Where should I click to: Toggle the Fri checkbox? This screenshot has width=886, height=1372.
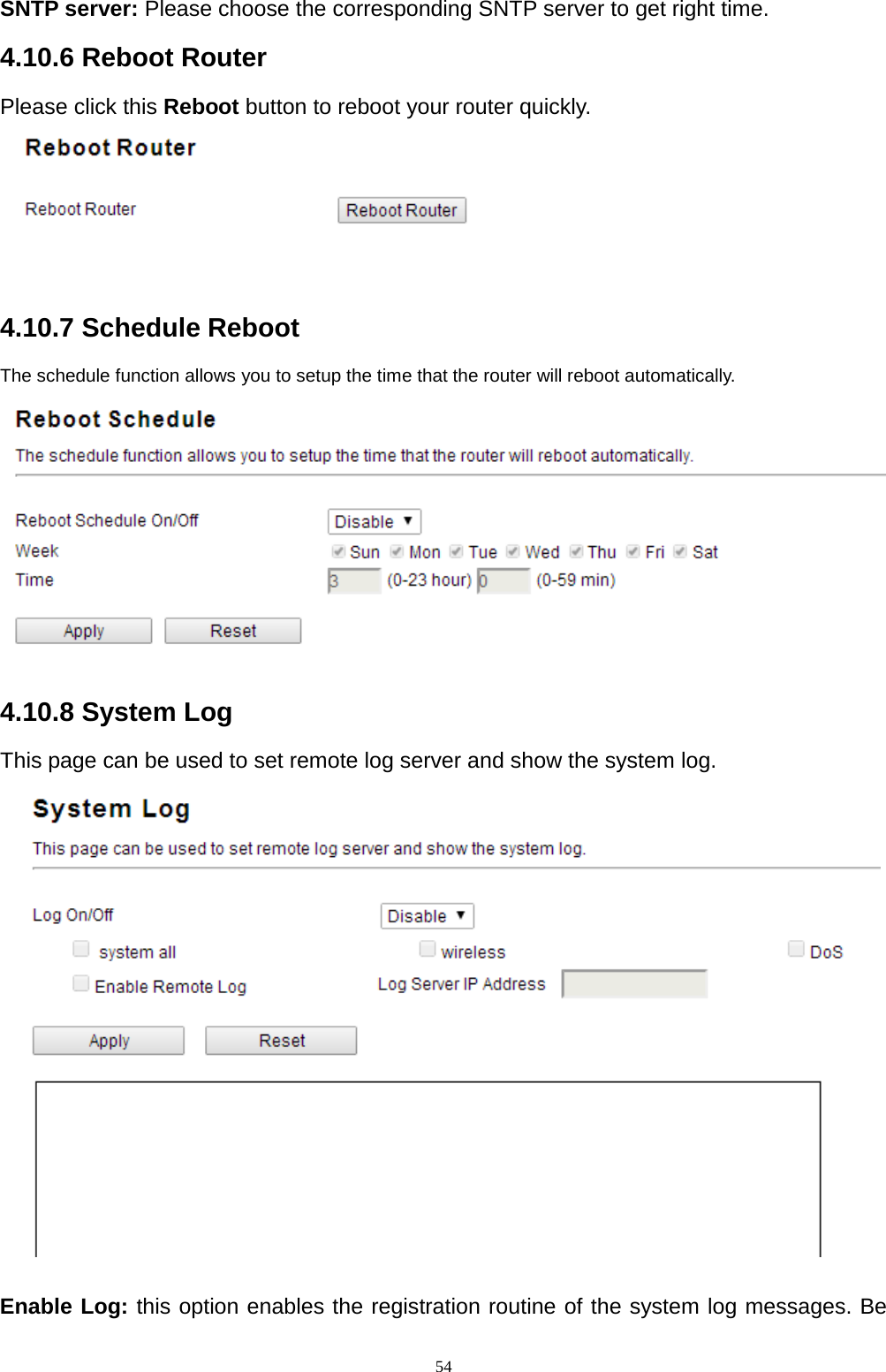(633, 551)
